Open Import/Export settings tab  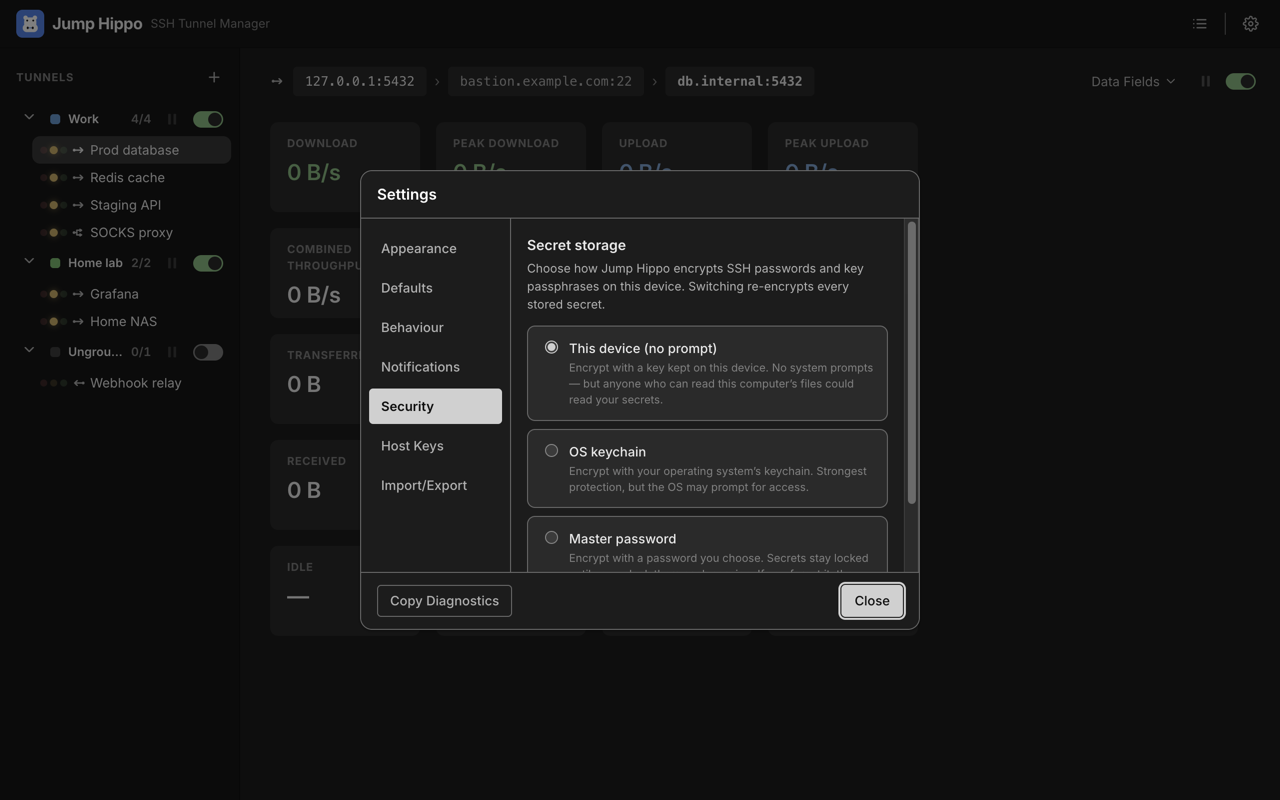tap(435, 485)
